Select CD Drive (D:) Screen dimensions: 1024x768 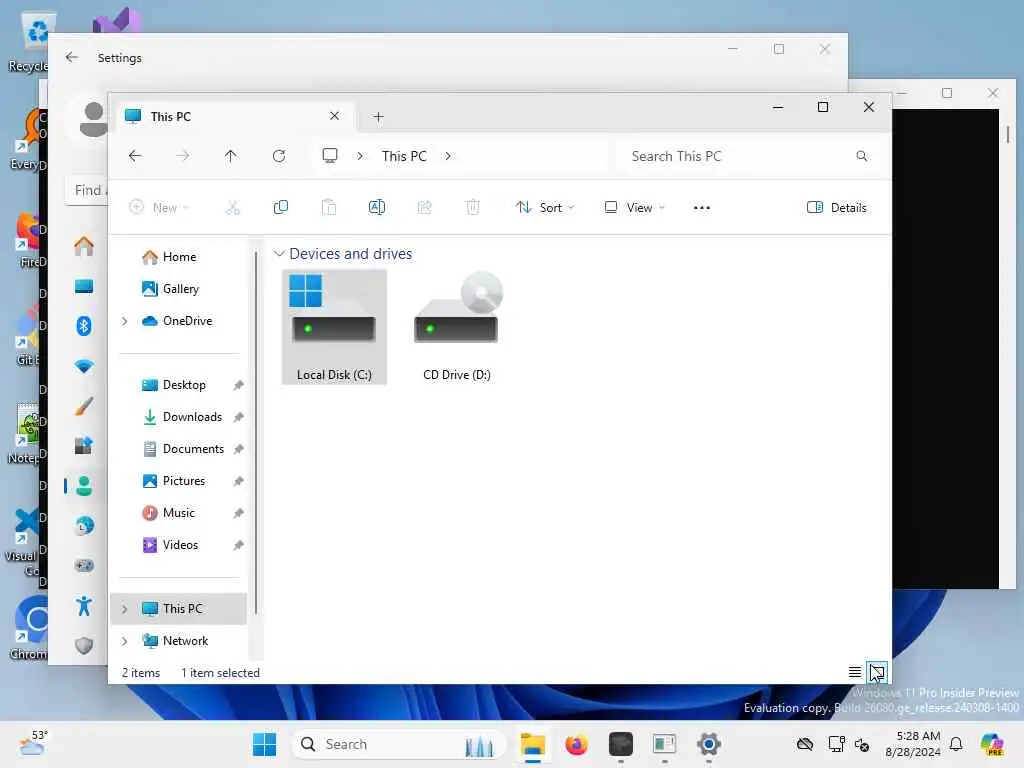(456, 327)
